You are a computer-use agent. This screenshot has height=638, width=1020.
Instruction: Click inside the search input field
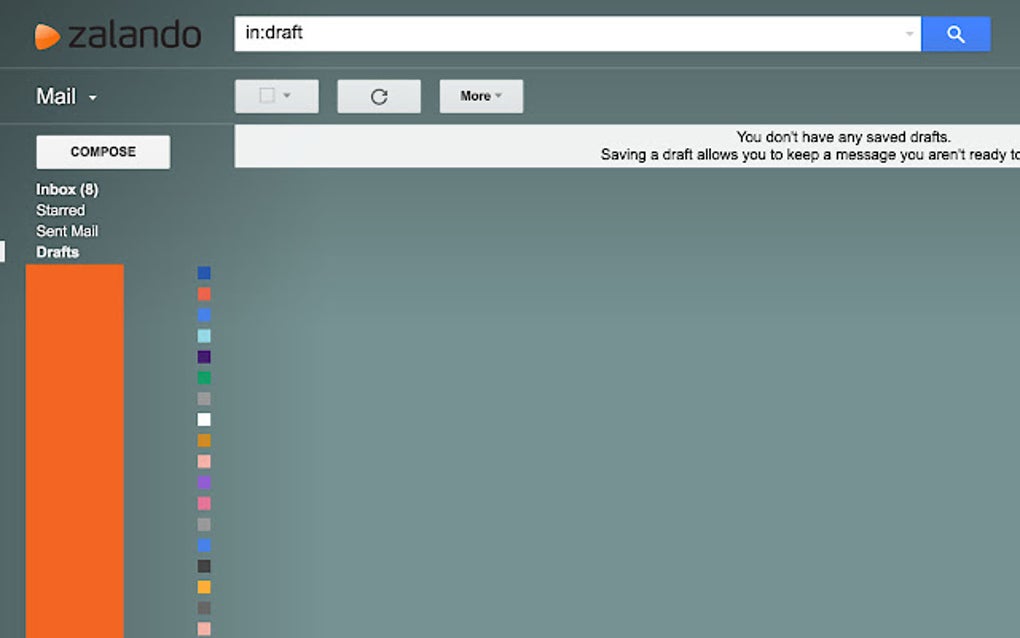pyautogui.click(x=500, y=33)
